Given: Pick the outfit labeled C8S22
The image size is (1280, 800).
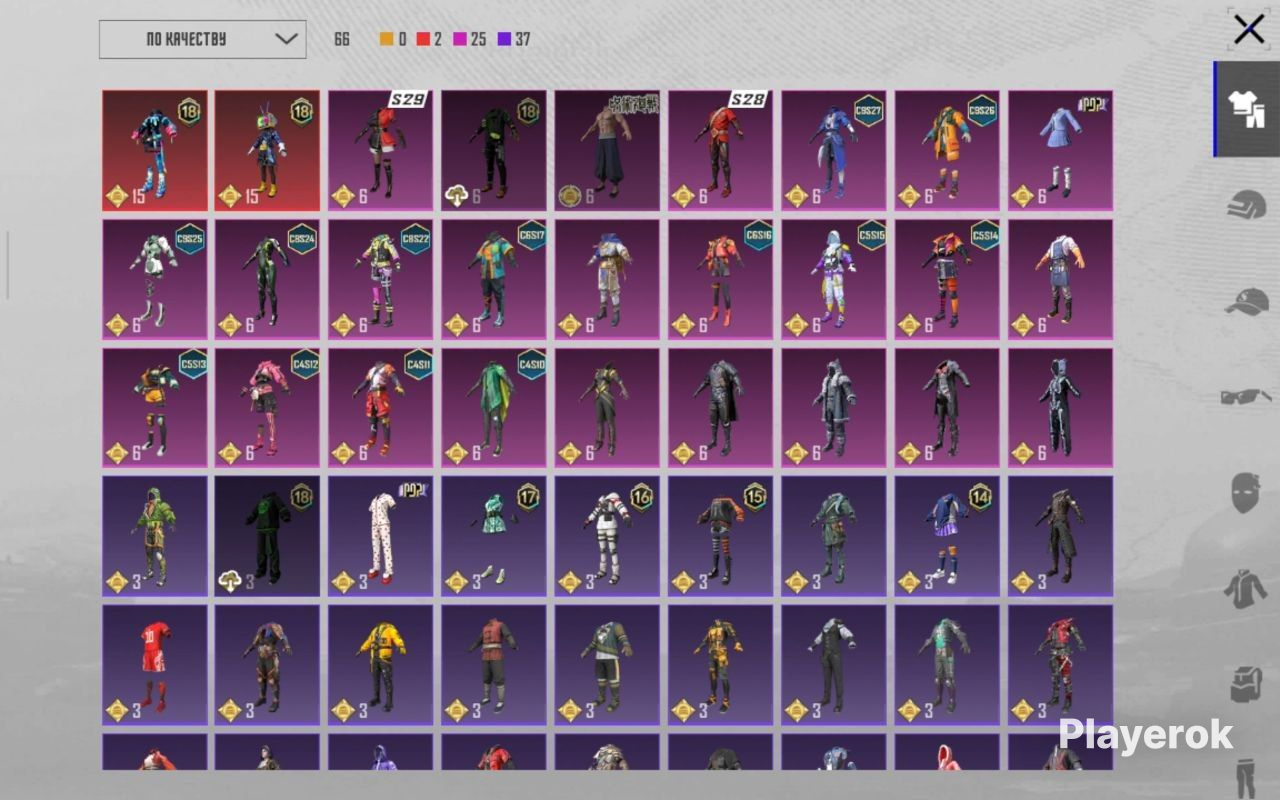Looking at the screenshot, I should (381, 279).
